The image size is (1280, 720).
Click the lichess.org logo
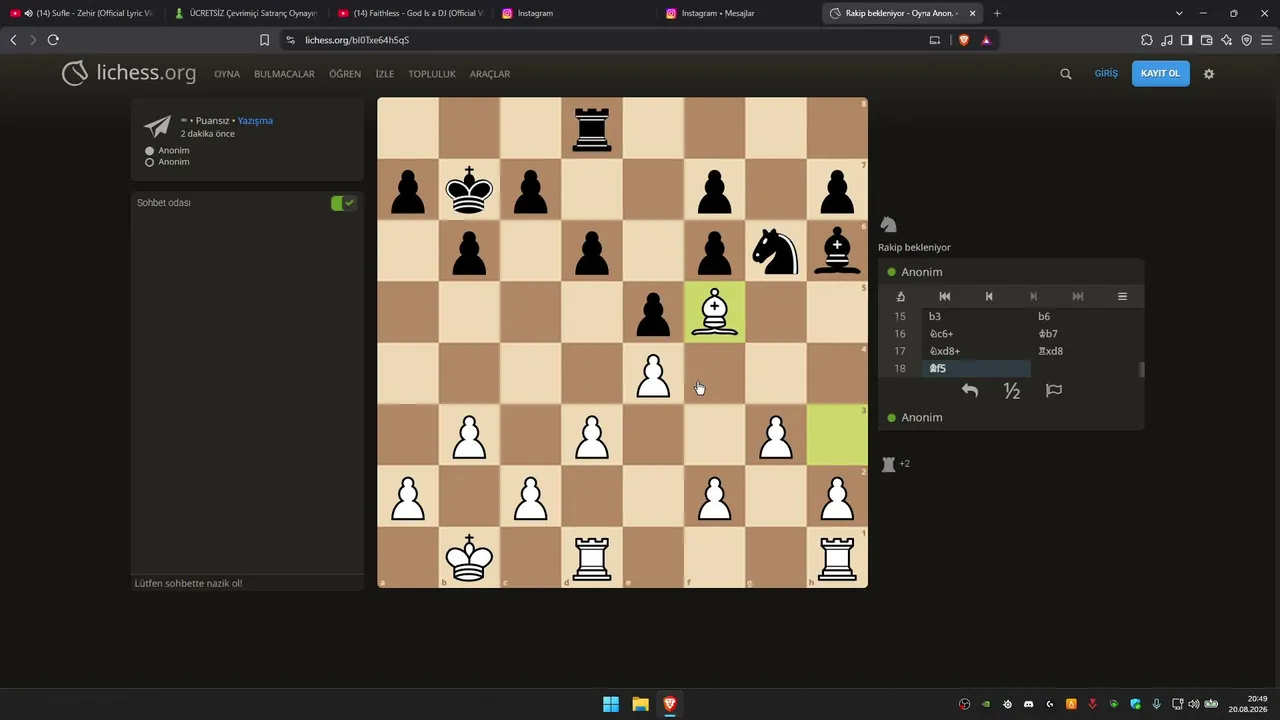click(x=129, y=73)
